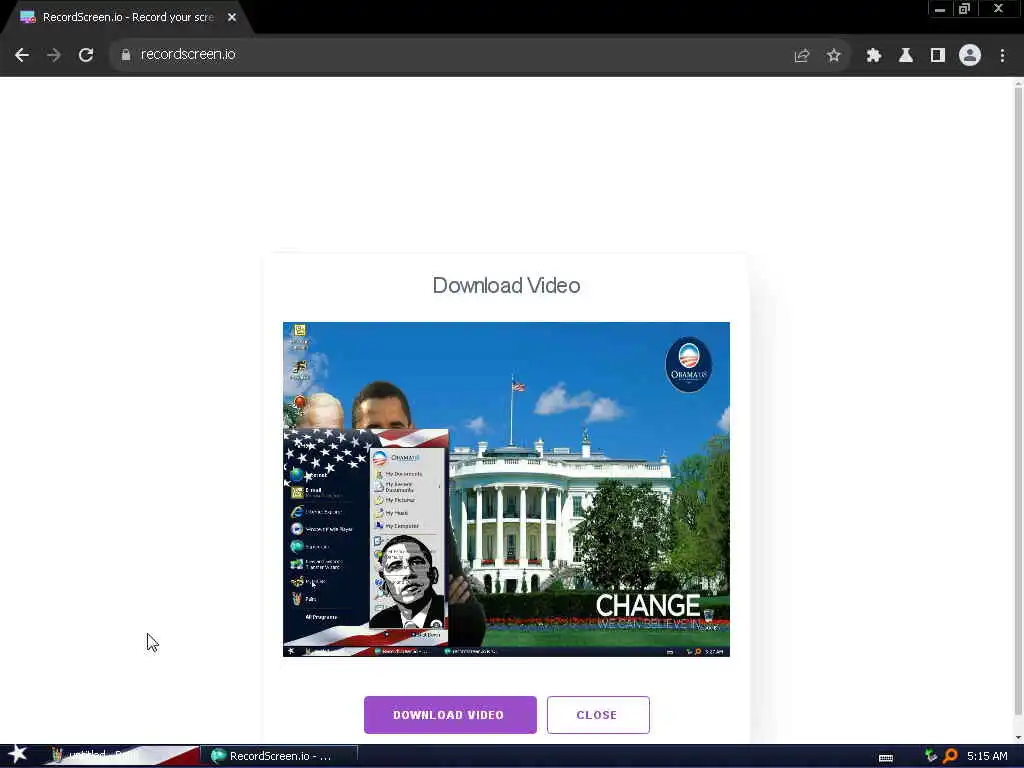Click the 5:15 AM clock
The image size is (1024, 768).
pyautogui.click(x=987, y=756)
